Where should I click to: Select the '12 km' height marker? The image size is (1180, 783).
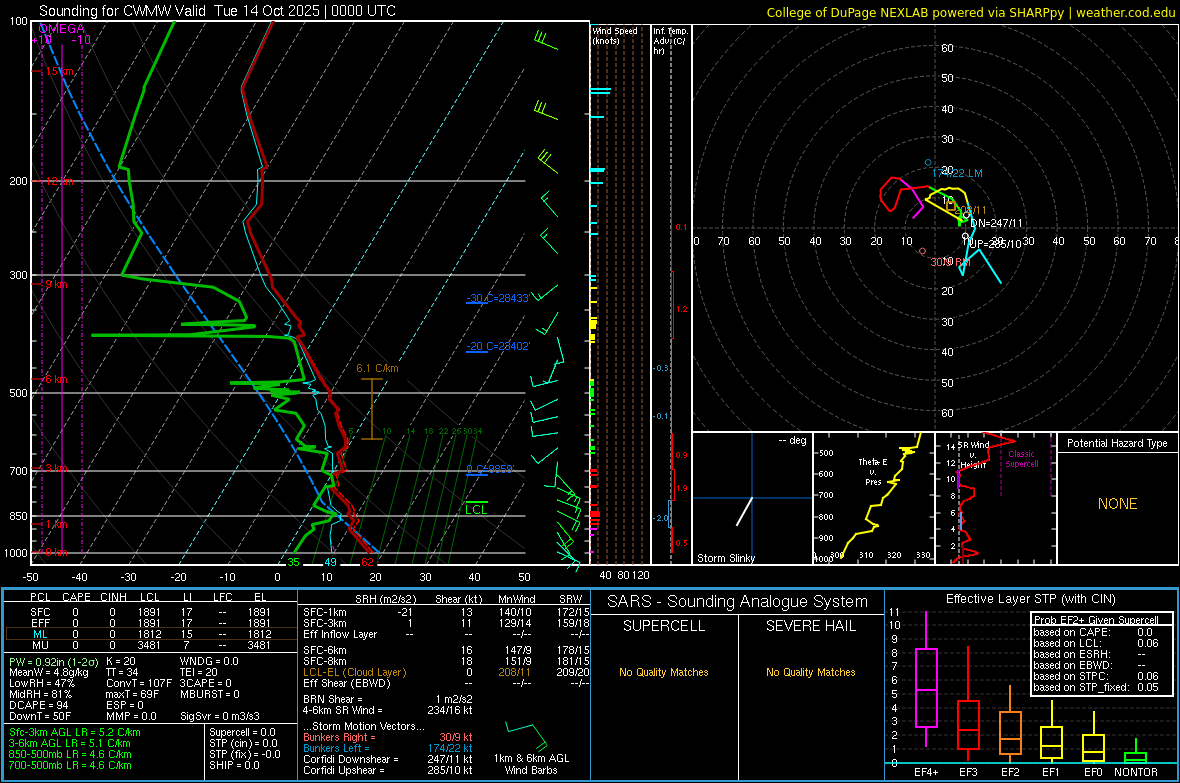(59, 181)
